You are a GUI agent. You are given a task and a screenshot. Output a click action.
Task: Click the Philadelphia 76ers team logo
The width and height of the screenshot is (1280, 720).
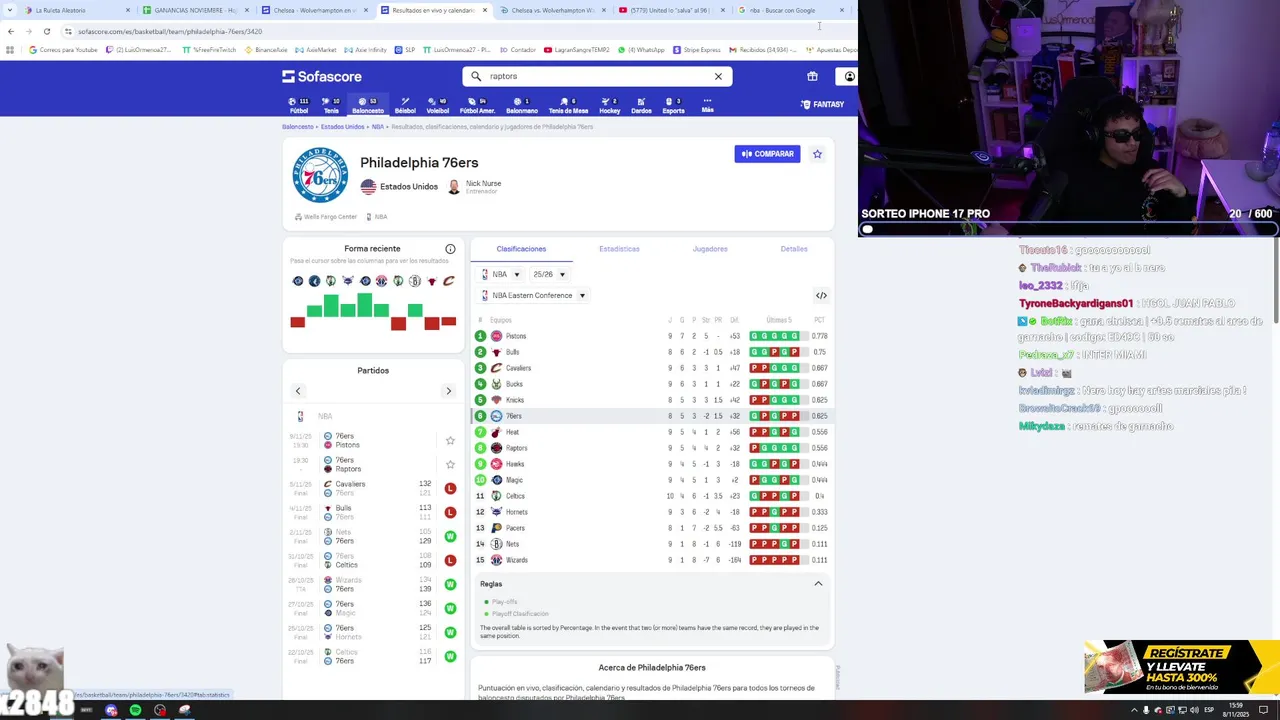320,175
